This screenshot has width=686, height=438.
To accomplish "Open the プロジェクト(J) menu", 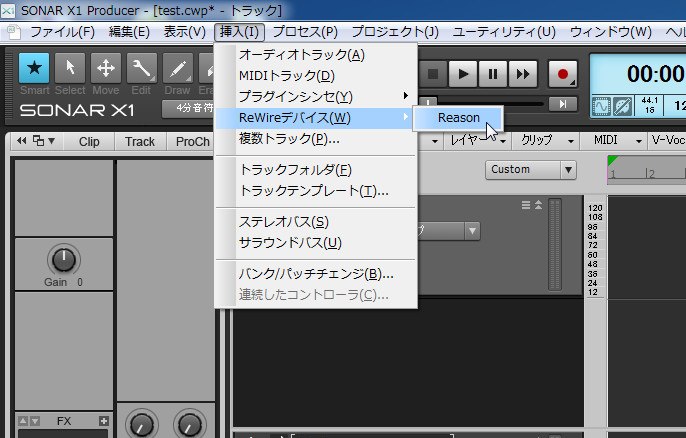I will [395, 32].
